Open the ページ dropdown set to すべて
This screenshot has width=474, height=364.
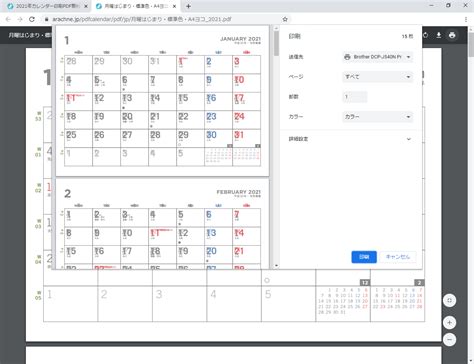[x=377, y=77]
